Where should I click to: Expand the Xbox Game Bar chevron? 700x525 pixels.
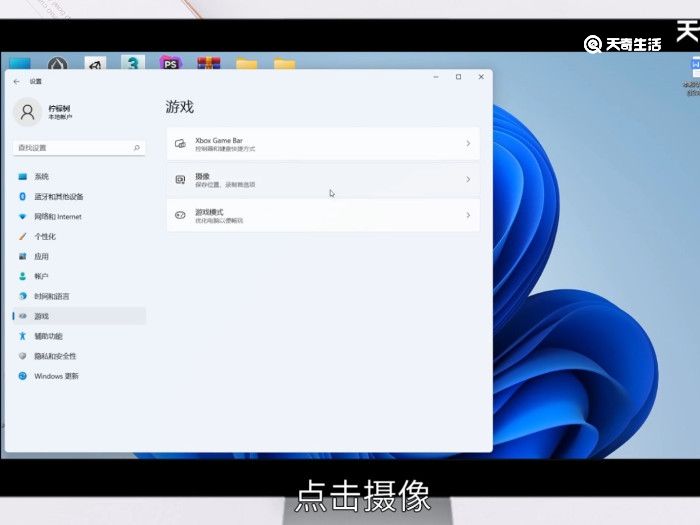click(x=468, y=144)
